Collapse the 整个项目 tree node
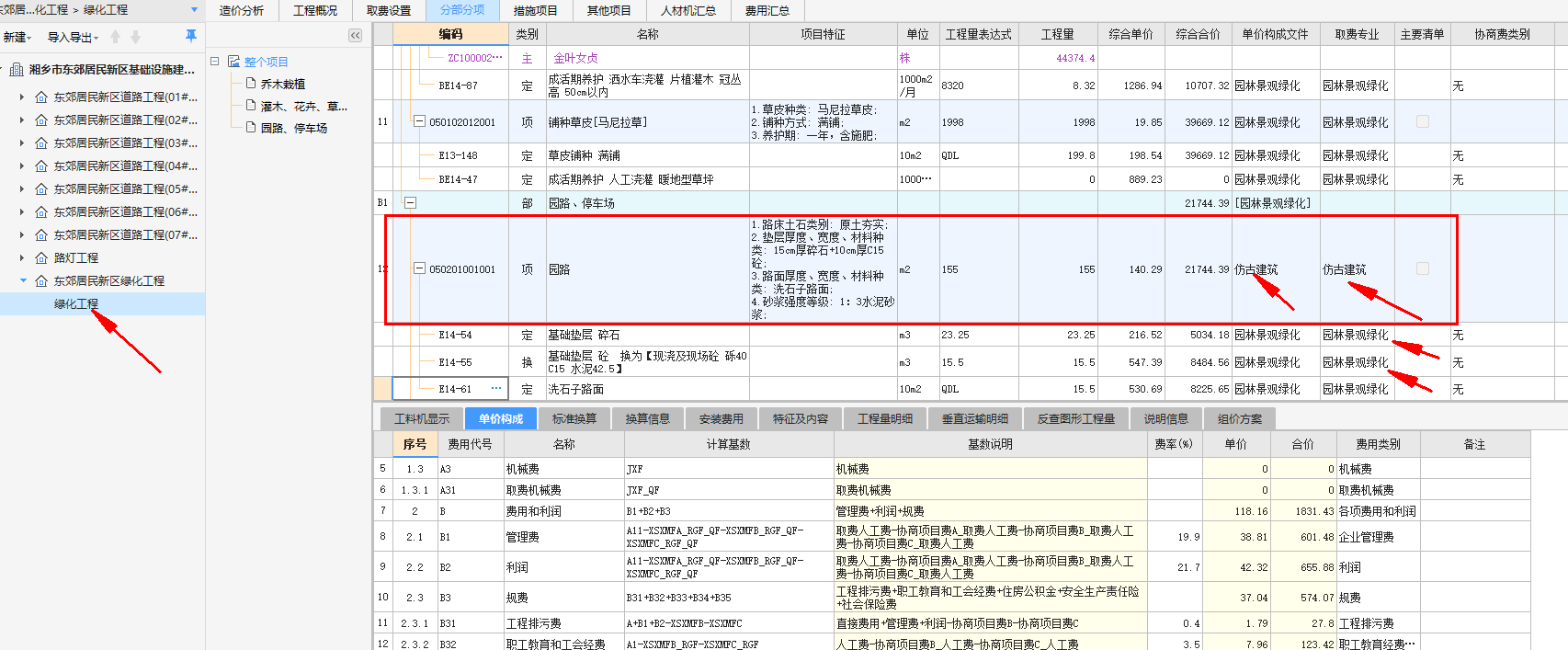Image resolution: width=1568 pixels, height=650 pixels. tap(215, 62)
